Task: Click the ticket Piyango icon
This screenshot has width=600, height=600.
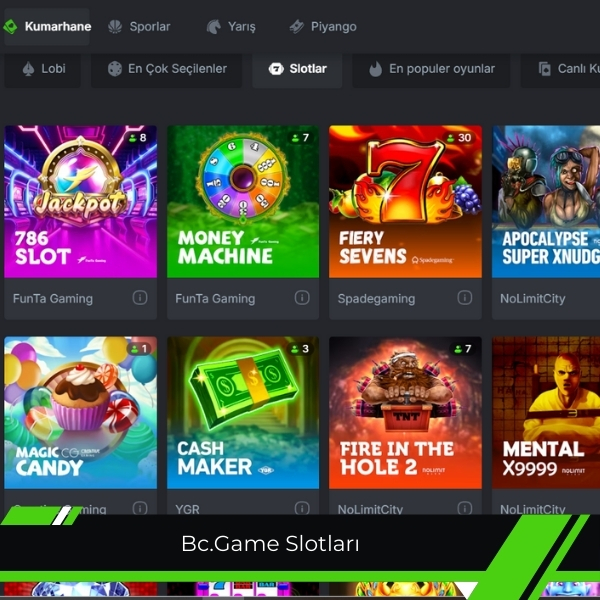Action: (297, 26)
